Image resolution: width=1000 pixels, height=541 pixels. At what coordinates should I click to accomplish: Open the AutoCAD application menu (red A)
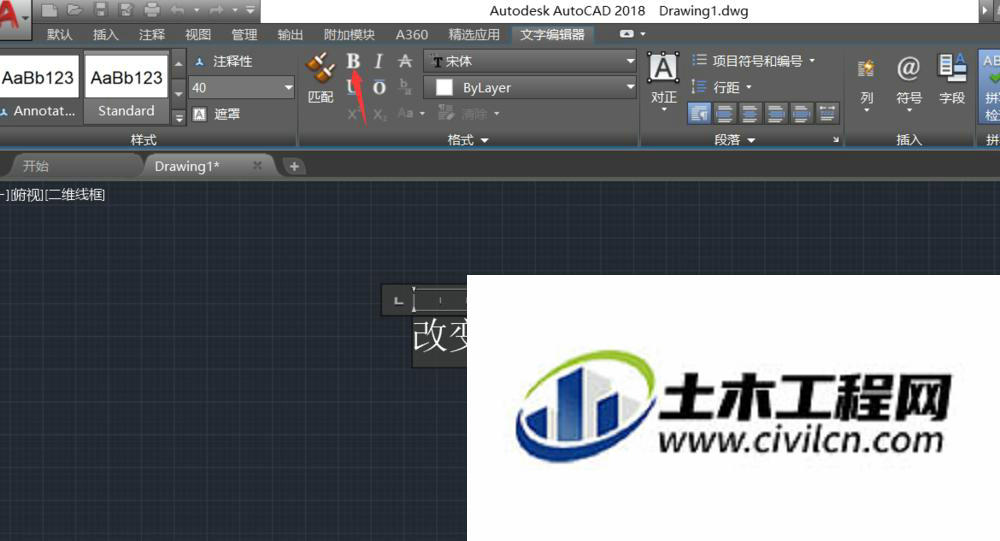coord(13,18)
